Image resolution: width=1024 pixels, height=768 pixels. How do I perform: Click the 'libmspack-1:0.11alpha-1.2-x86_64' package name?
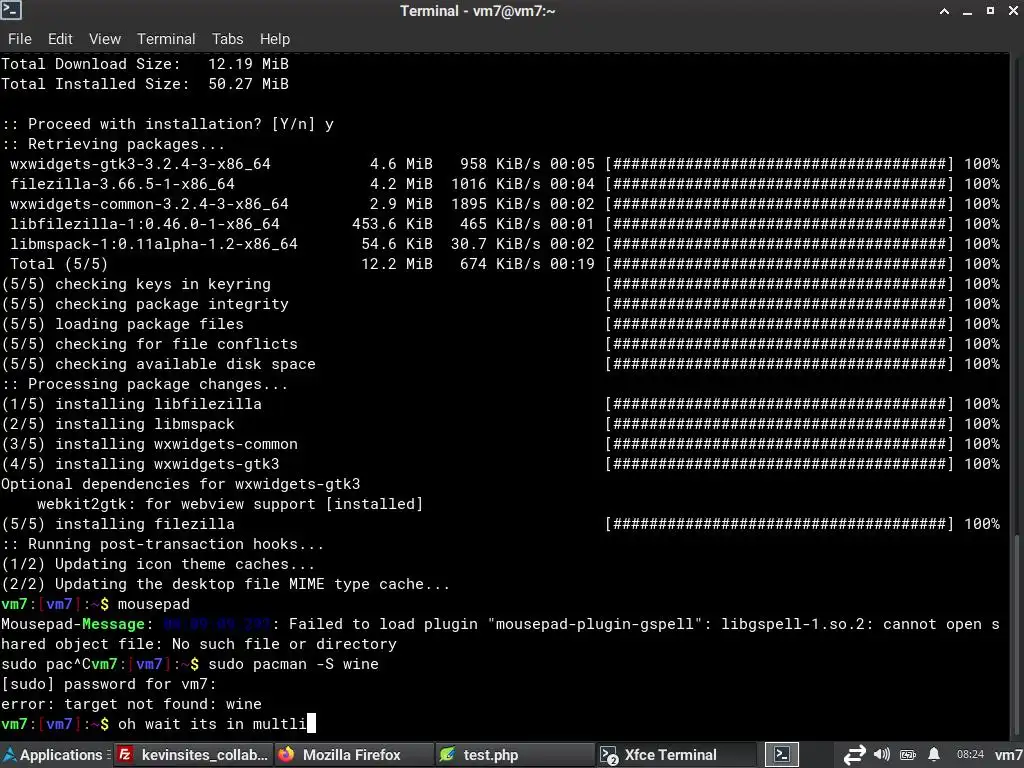(x=153, y=244)
